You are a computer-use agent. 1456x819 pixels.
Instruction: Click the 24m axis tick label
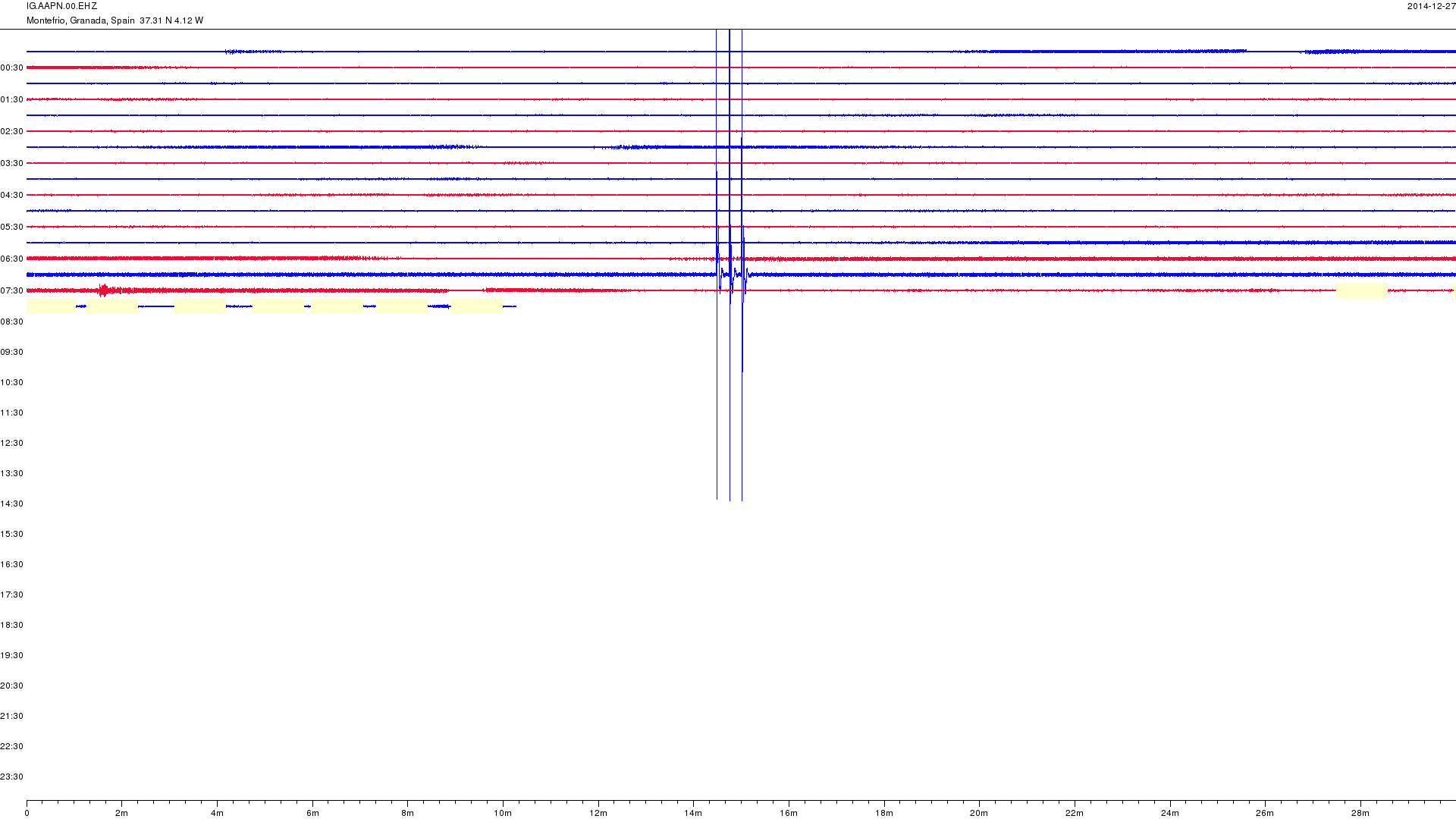point(1170,813)
